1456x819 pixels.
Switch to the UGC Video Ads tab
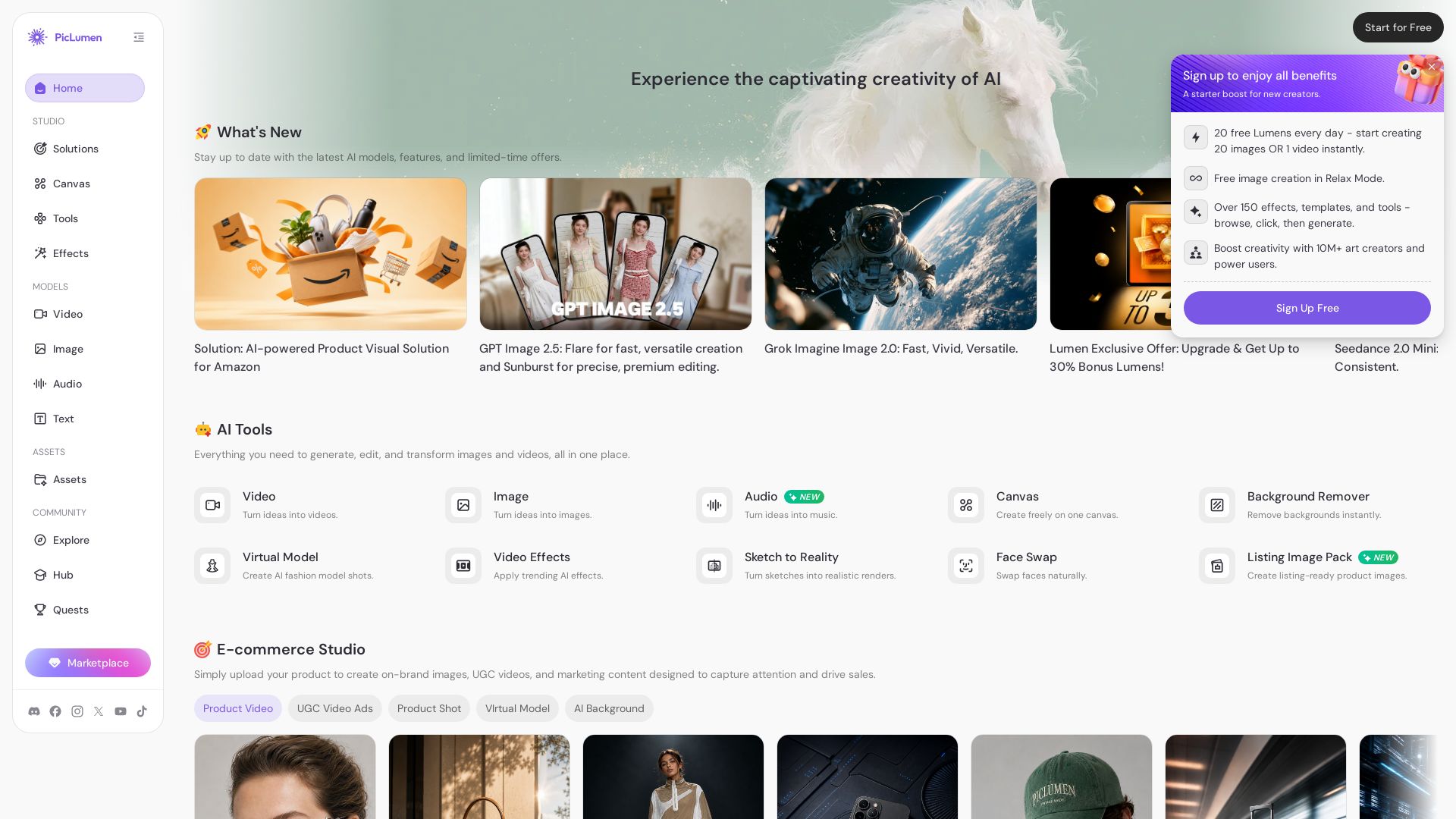point(335,708)
